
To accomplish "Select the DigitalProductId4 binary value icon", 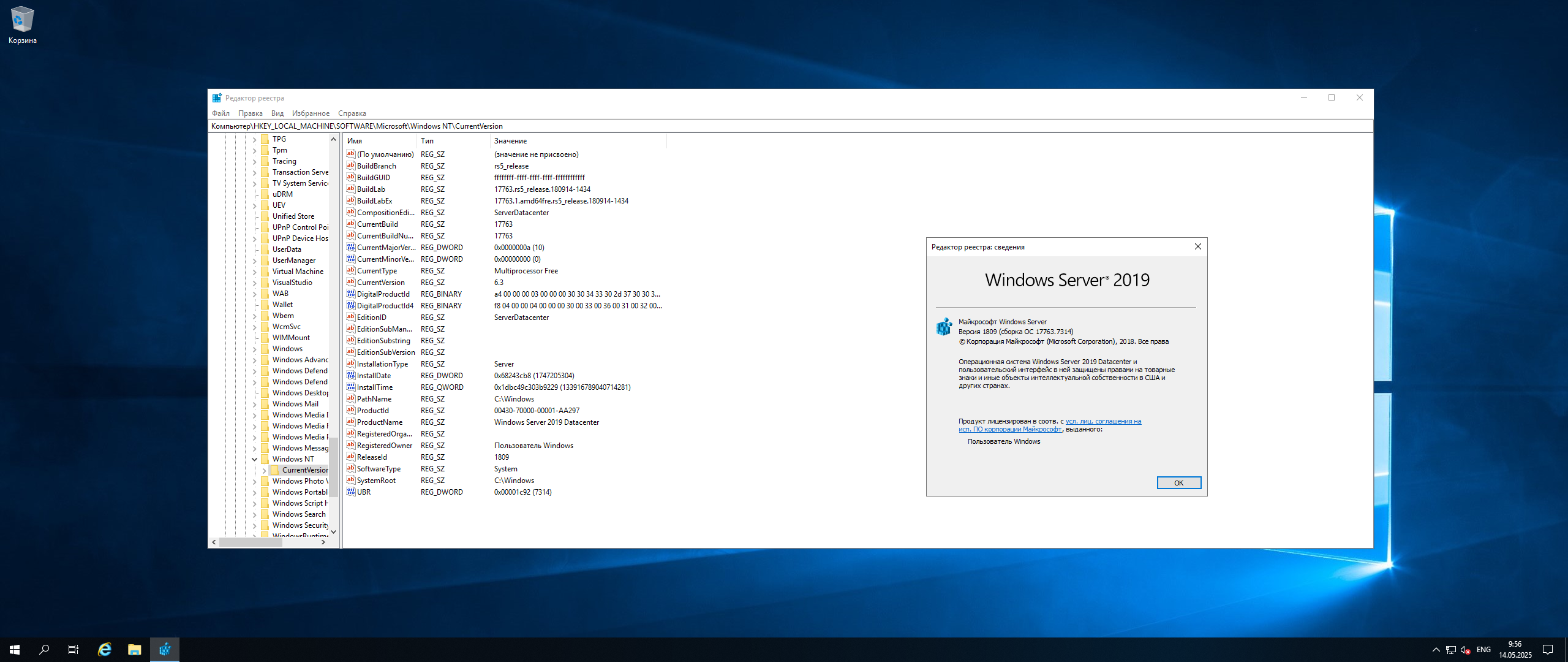I will click(x=351, y=305).
